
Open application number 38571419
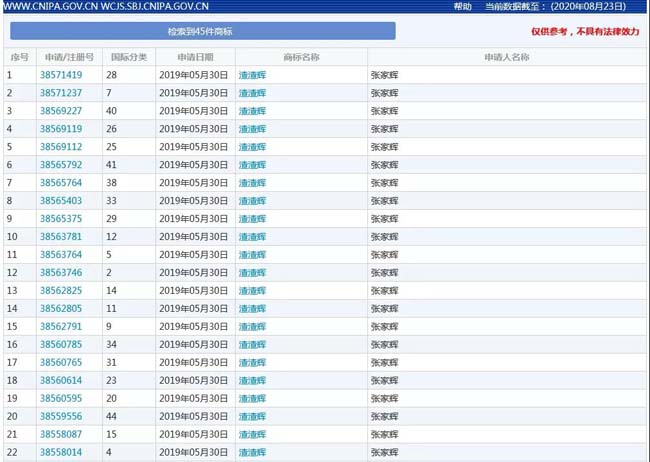[x=61, y=75]
